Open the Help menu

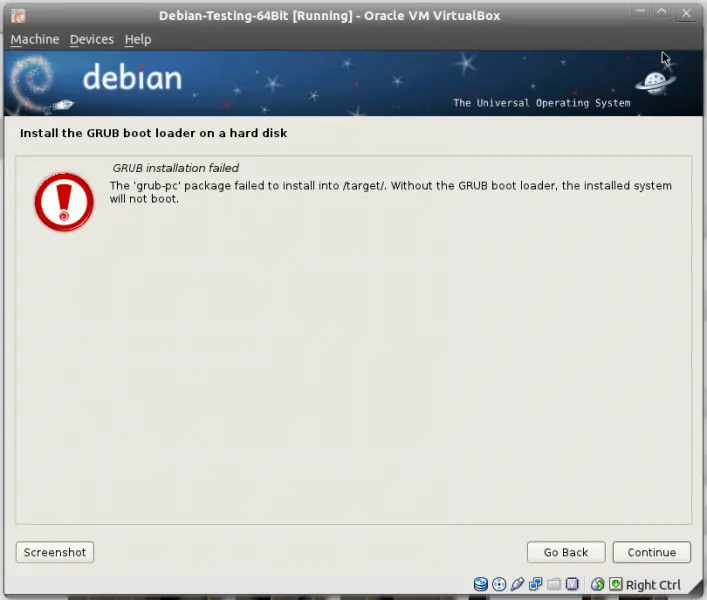138,40
